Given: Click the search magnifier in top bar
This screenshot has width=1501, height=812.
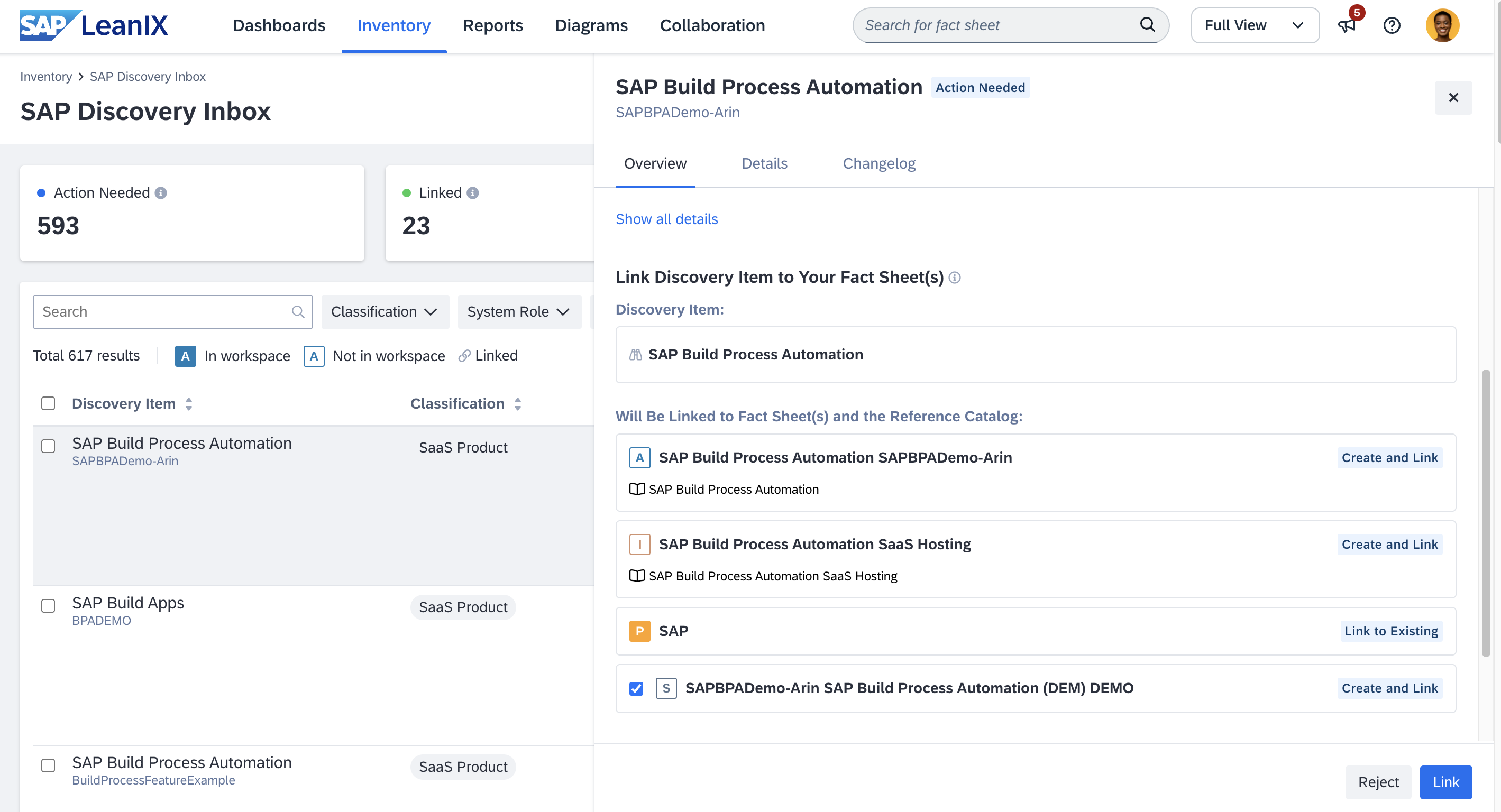Looking at the screenshot, I should click(x=1147, y=24).
